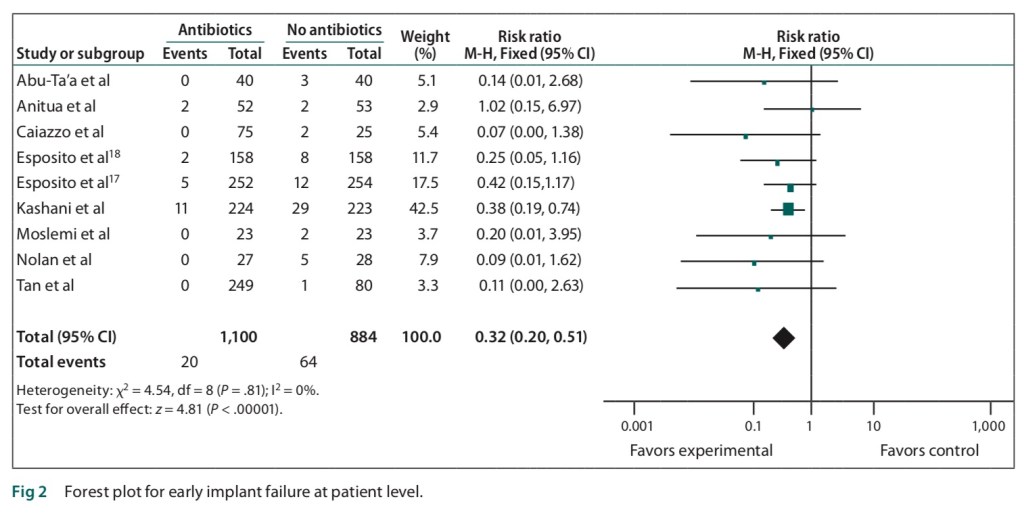Click the "Weight (%)" column header
The image size is (1024, 514).
(x=425, y=45)
